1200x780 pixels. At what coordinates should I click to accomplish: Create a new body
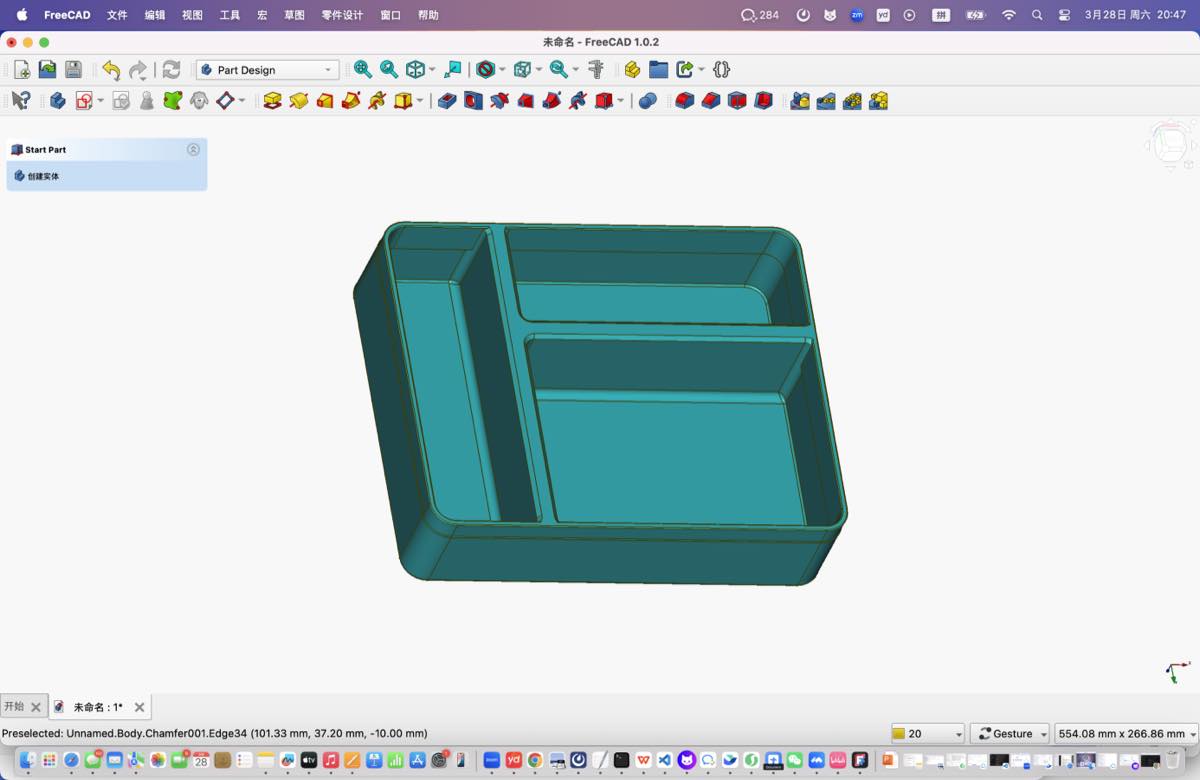point(58,101)
